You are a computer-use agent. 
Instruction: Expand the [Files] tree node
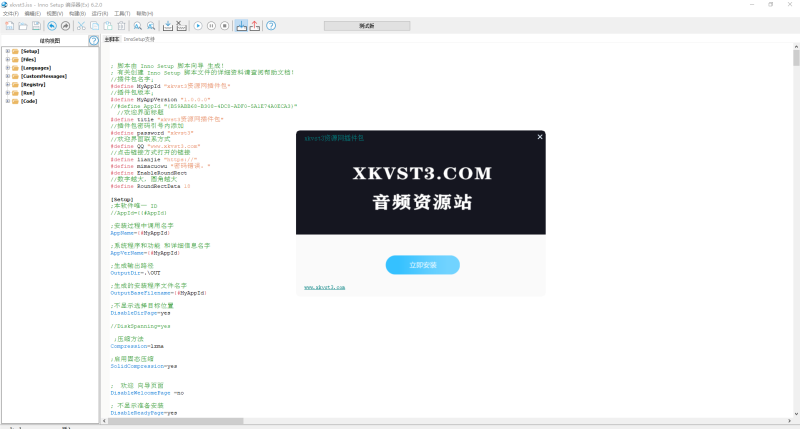pyautogui.click(x=8, y=59)
